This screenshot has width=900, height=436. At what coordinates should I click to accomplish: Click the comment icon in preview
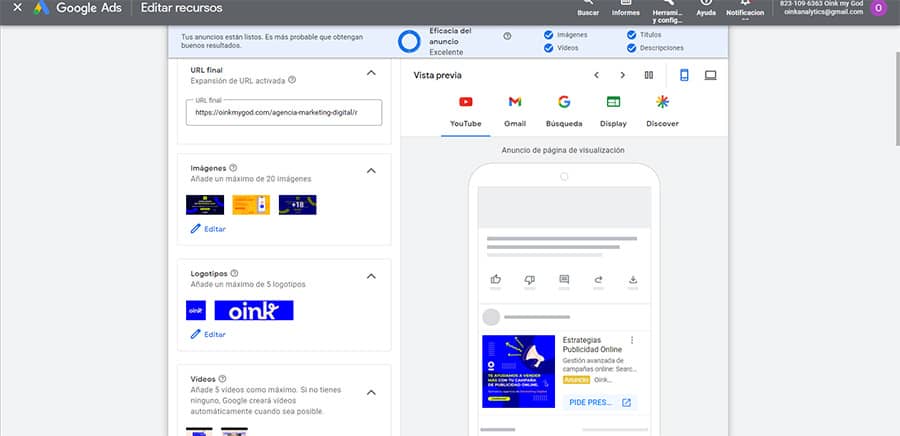coord(564,279)
